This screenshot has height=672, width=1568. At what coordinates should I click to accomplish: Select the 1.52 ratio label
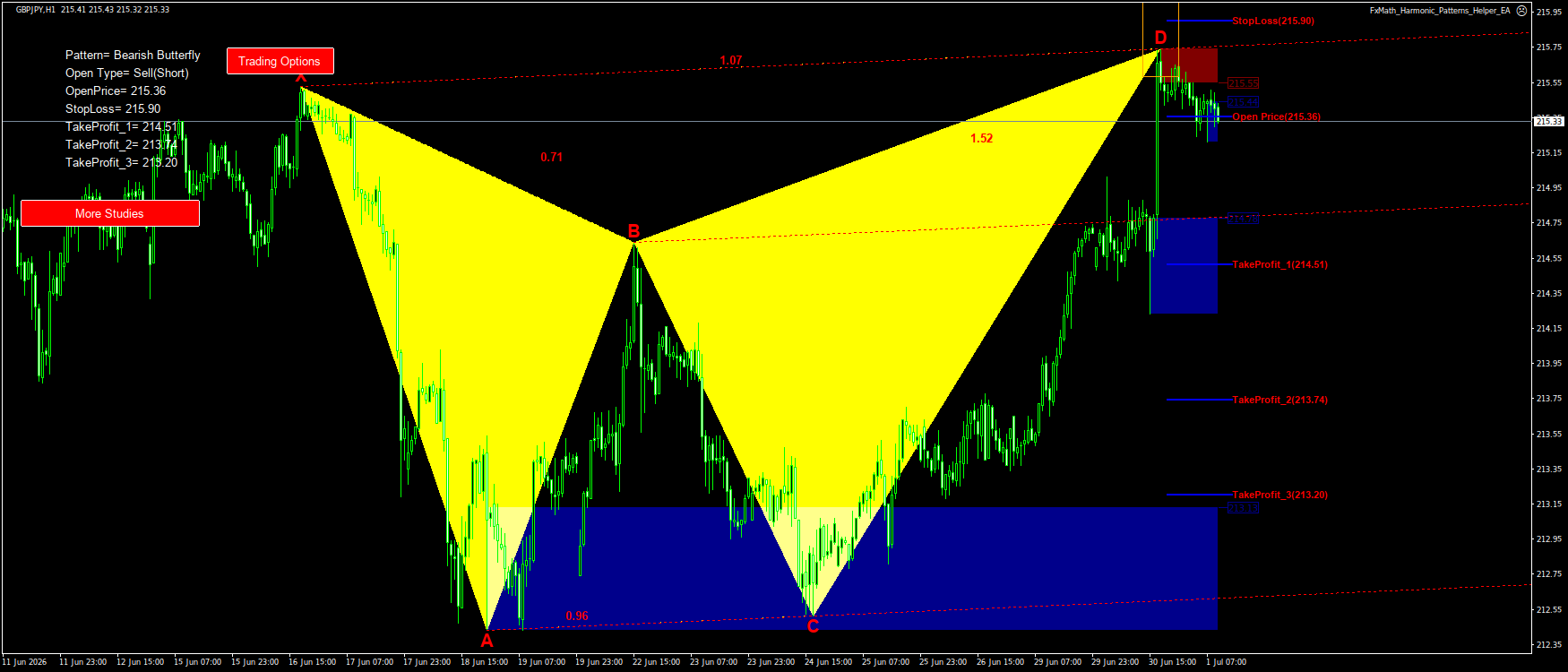pos(982,138)
